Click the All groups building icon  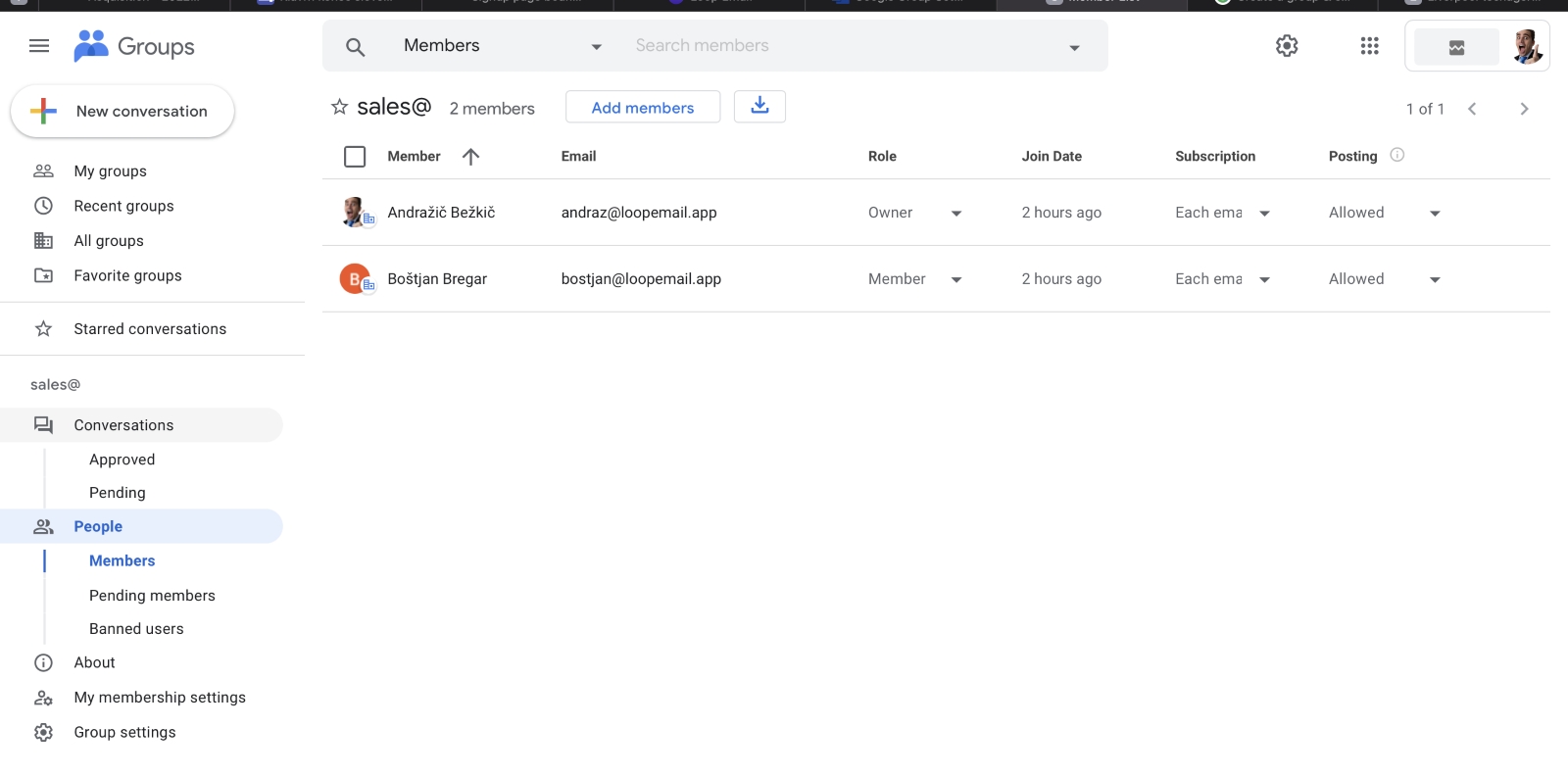tap(43, 241)
